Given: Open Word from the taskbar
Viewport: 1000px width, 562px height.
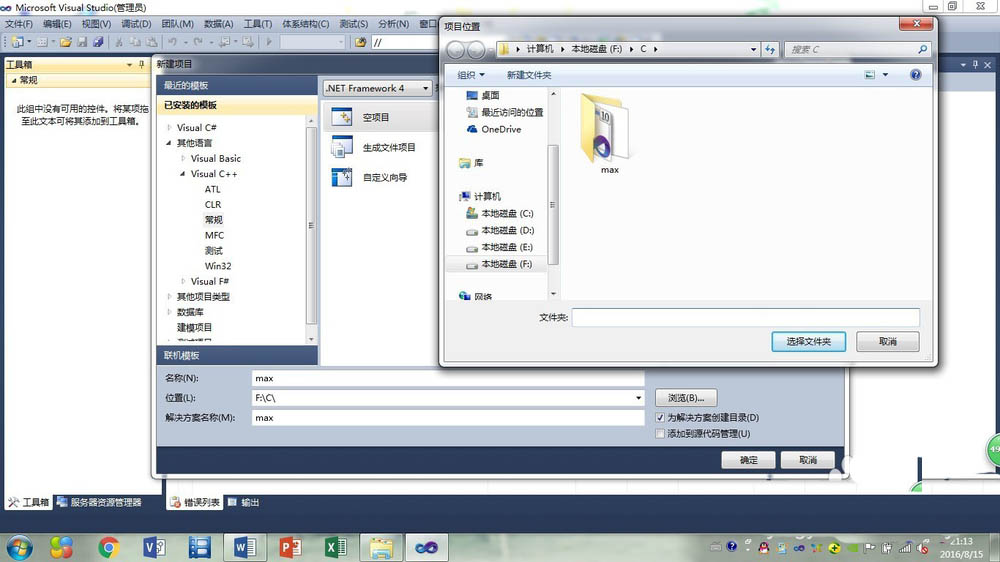Looking at the screenshot, I should tap(245, 547).
